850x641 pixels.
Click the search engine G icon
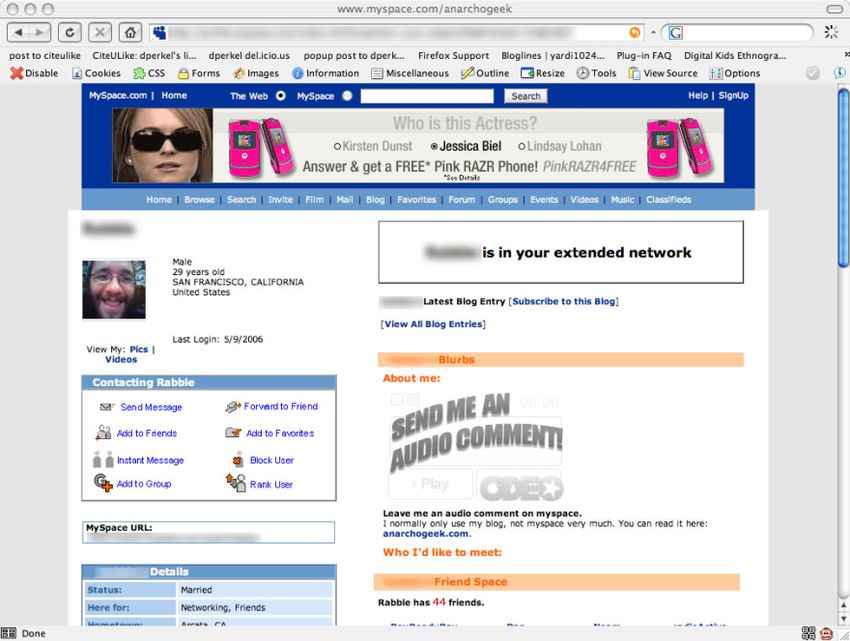[x=675, y=33]
